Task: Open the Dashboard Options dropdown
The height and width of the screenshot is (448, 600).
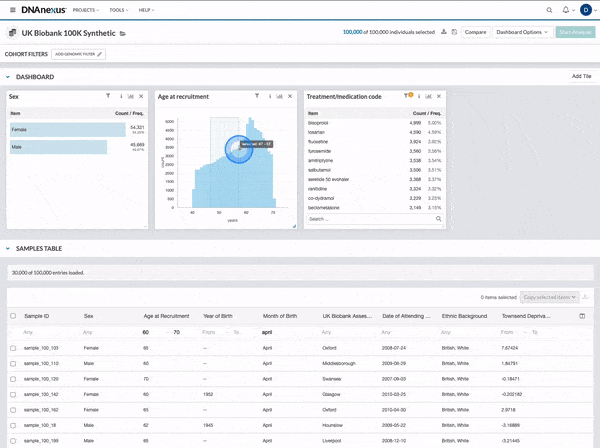Action: (x=522, y=32)
